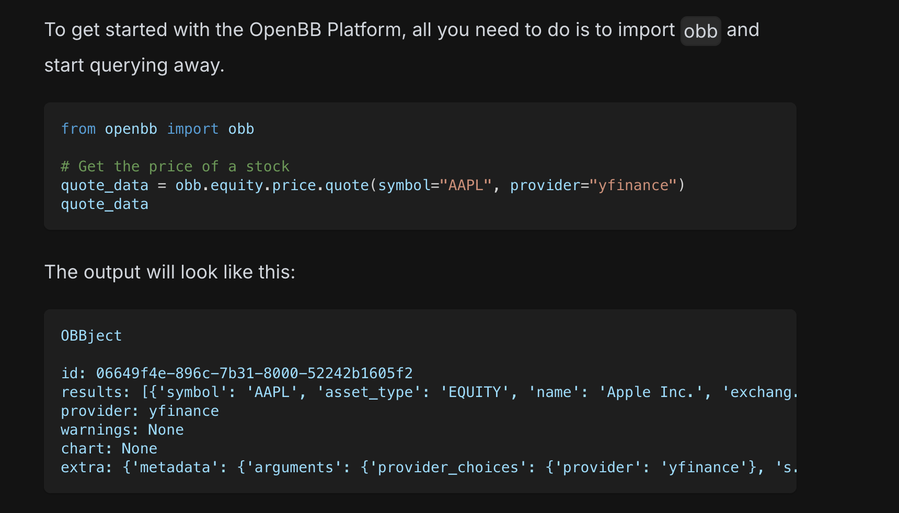Click the "yfinance" string in the quote call
The image size is (899, 513).
pos(633,185)
